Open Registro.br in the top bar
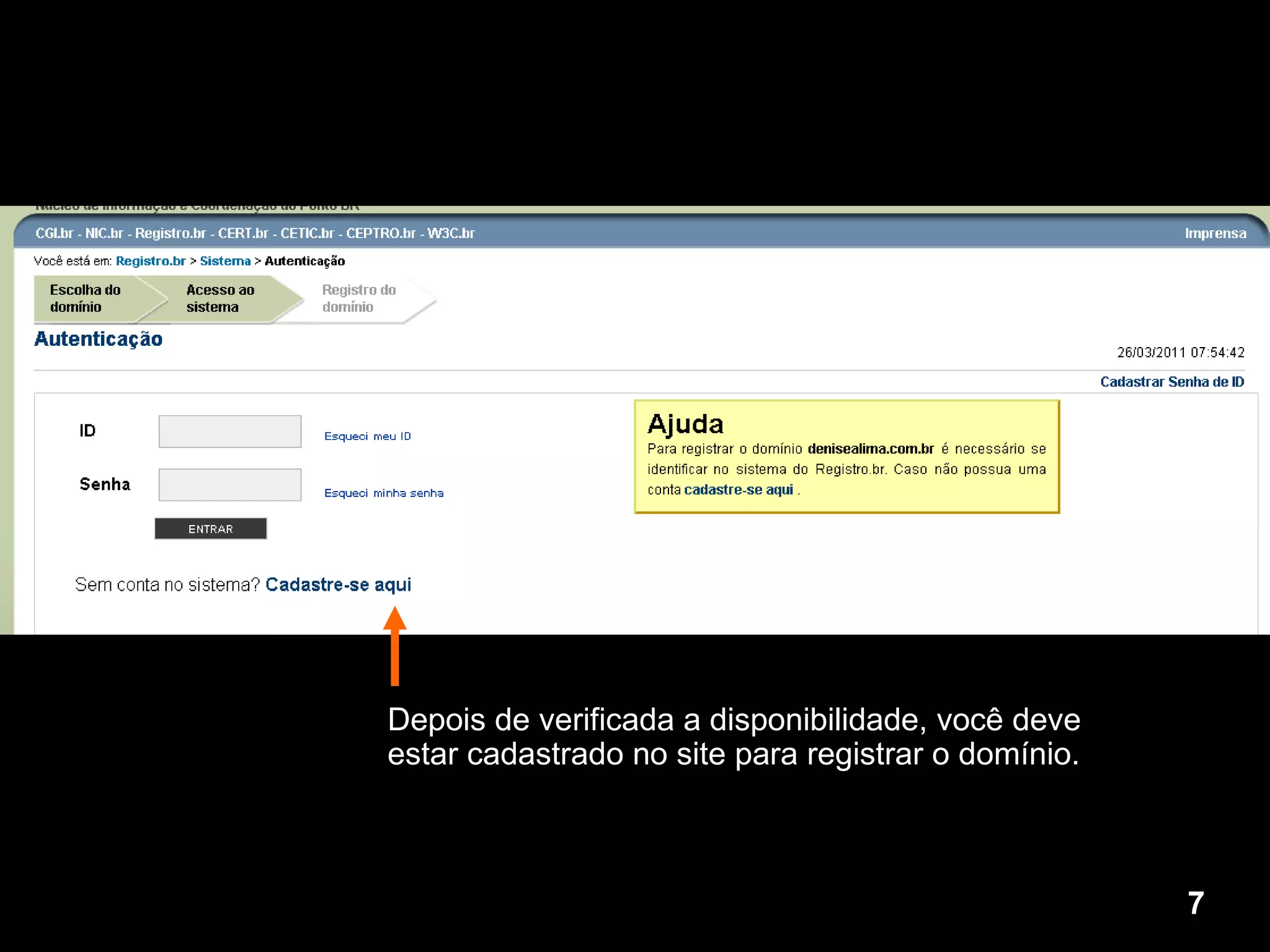The image size is (1270, 952). [x=171, y=233]
